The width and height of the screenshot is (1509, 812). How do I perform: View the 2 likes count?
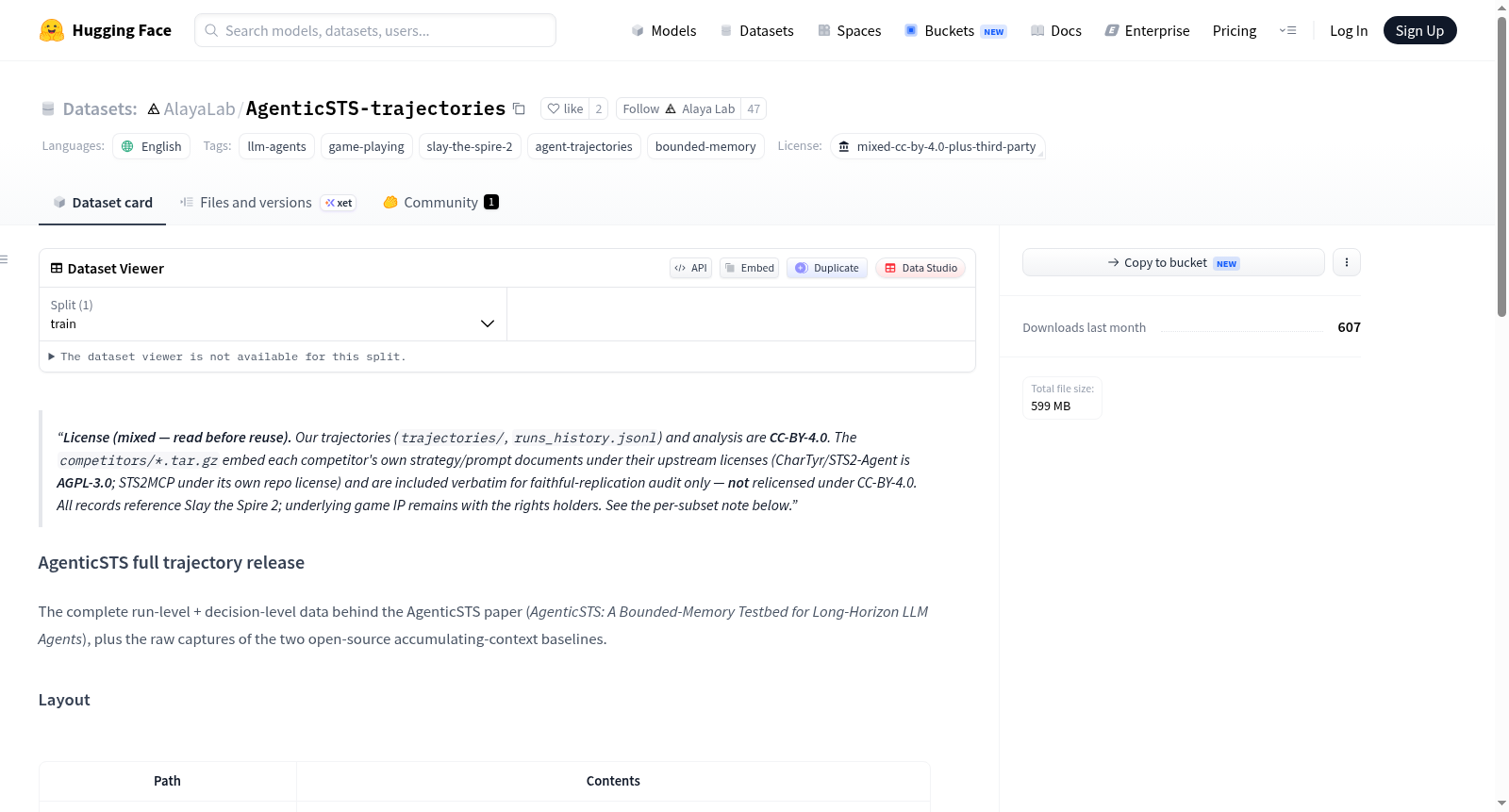point(598,108)
